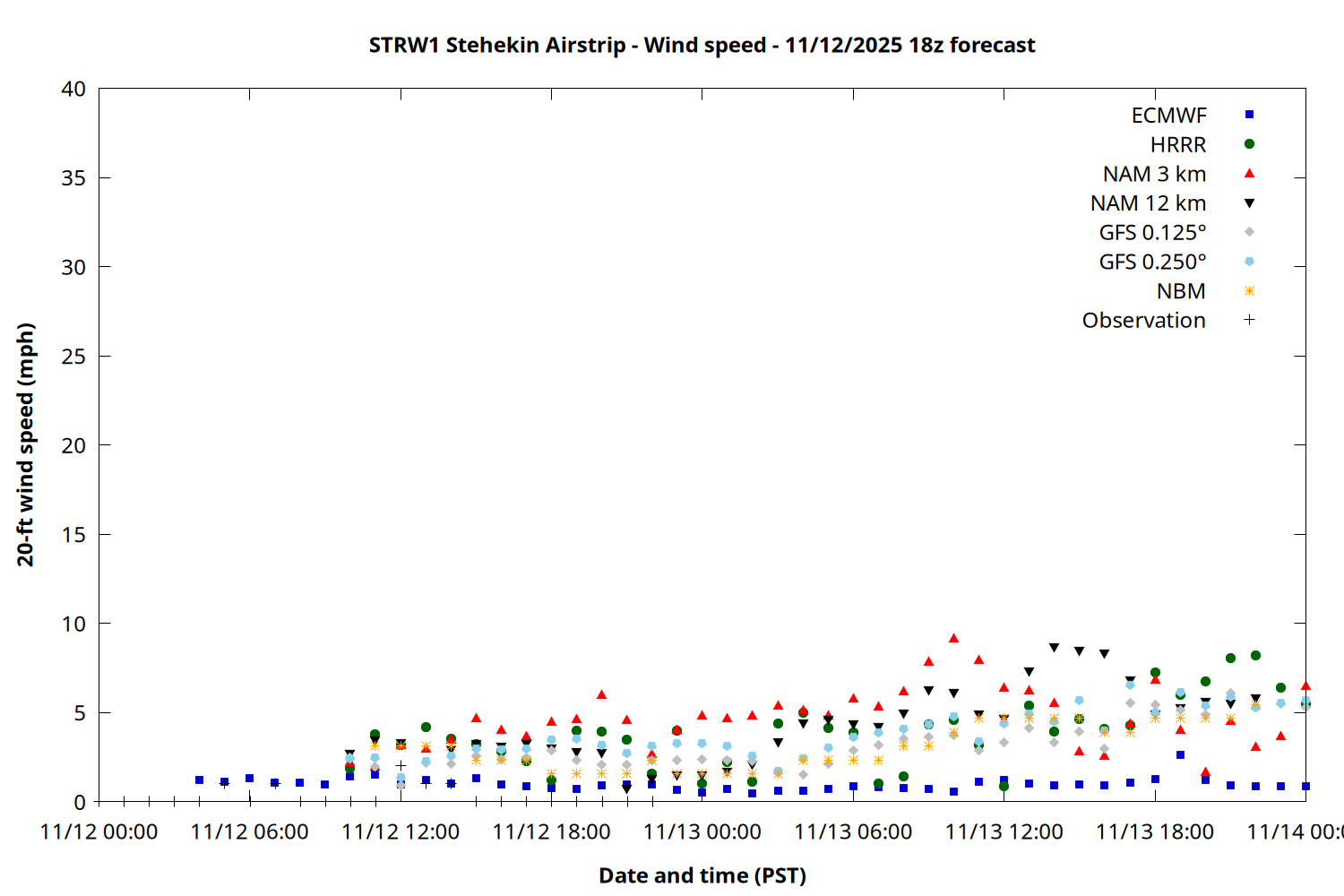Click the 11/13 00:00 x-axis tick label
This screenshot has width=1344, height=896.
click(702, 832)
